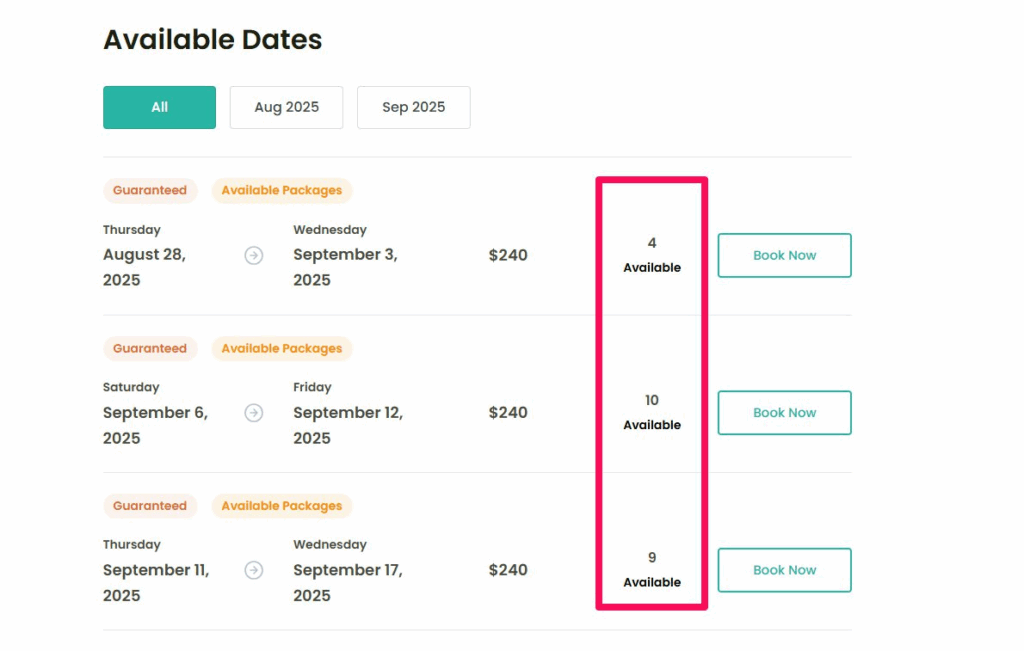The image size is (1024, 651).
Task: Open Available Packages for September 11 departure
Action: 282,506
